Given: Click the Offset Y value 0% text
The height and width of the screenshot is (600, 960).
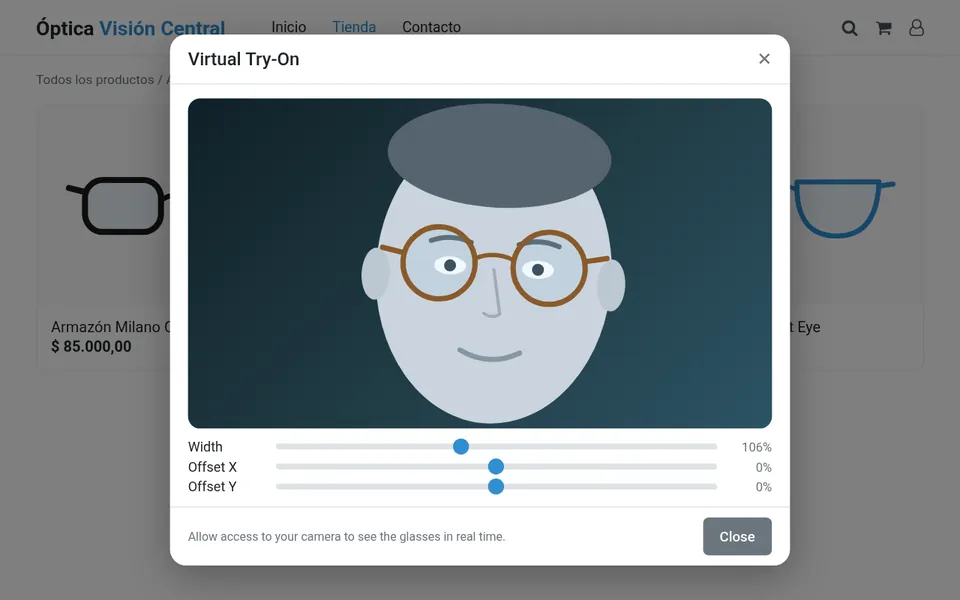Looking at the screenshot, I should pyautogui.click(x=763, y=487).
